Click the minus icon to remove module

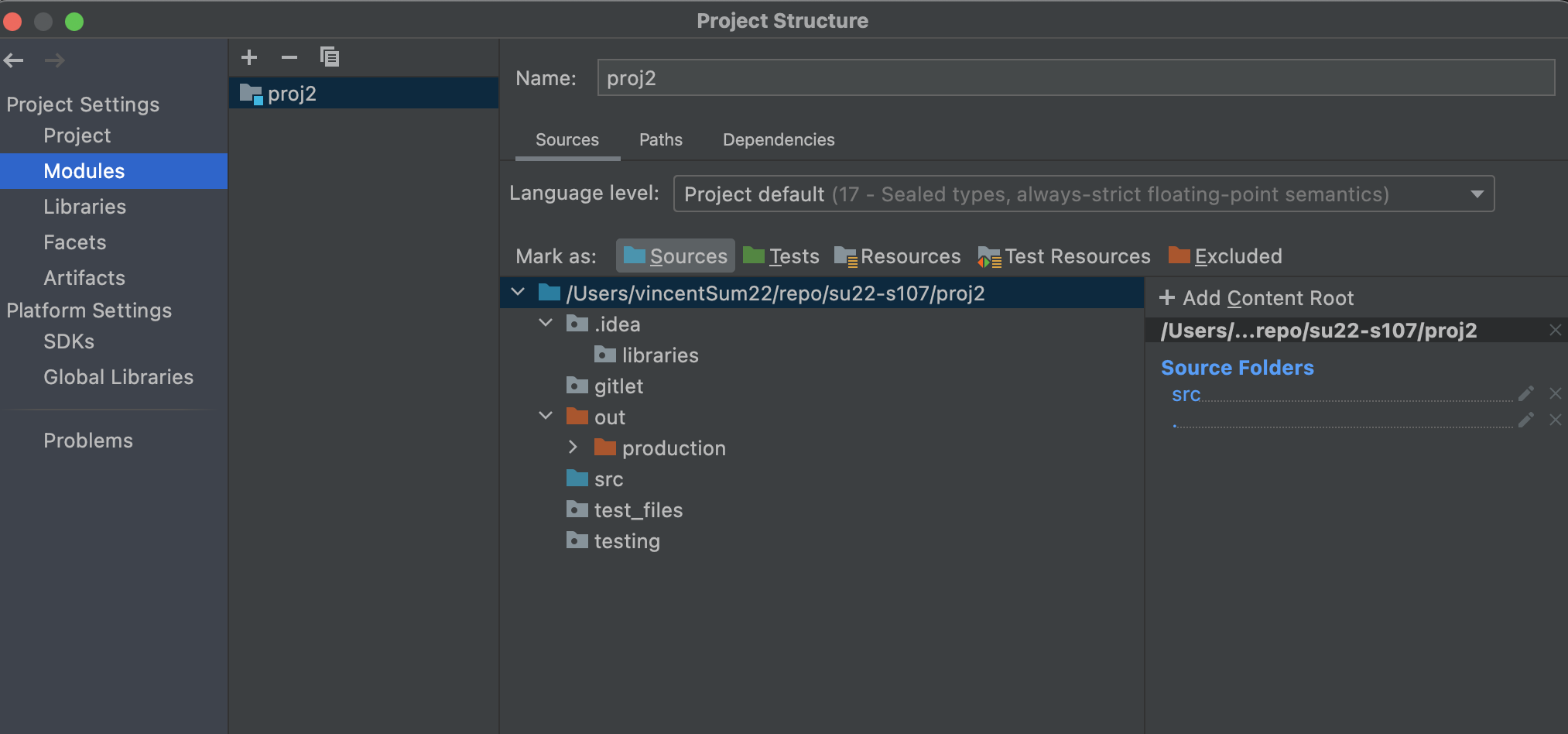289,57
